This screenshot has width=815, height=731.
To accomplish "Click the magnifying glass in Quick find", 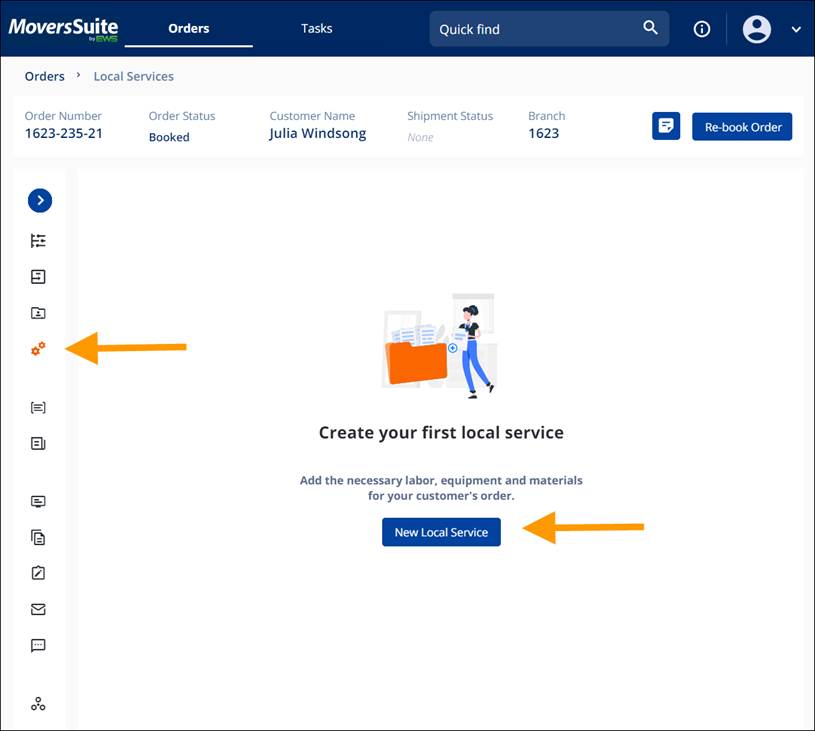I will point(649,28).
